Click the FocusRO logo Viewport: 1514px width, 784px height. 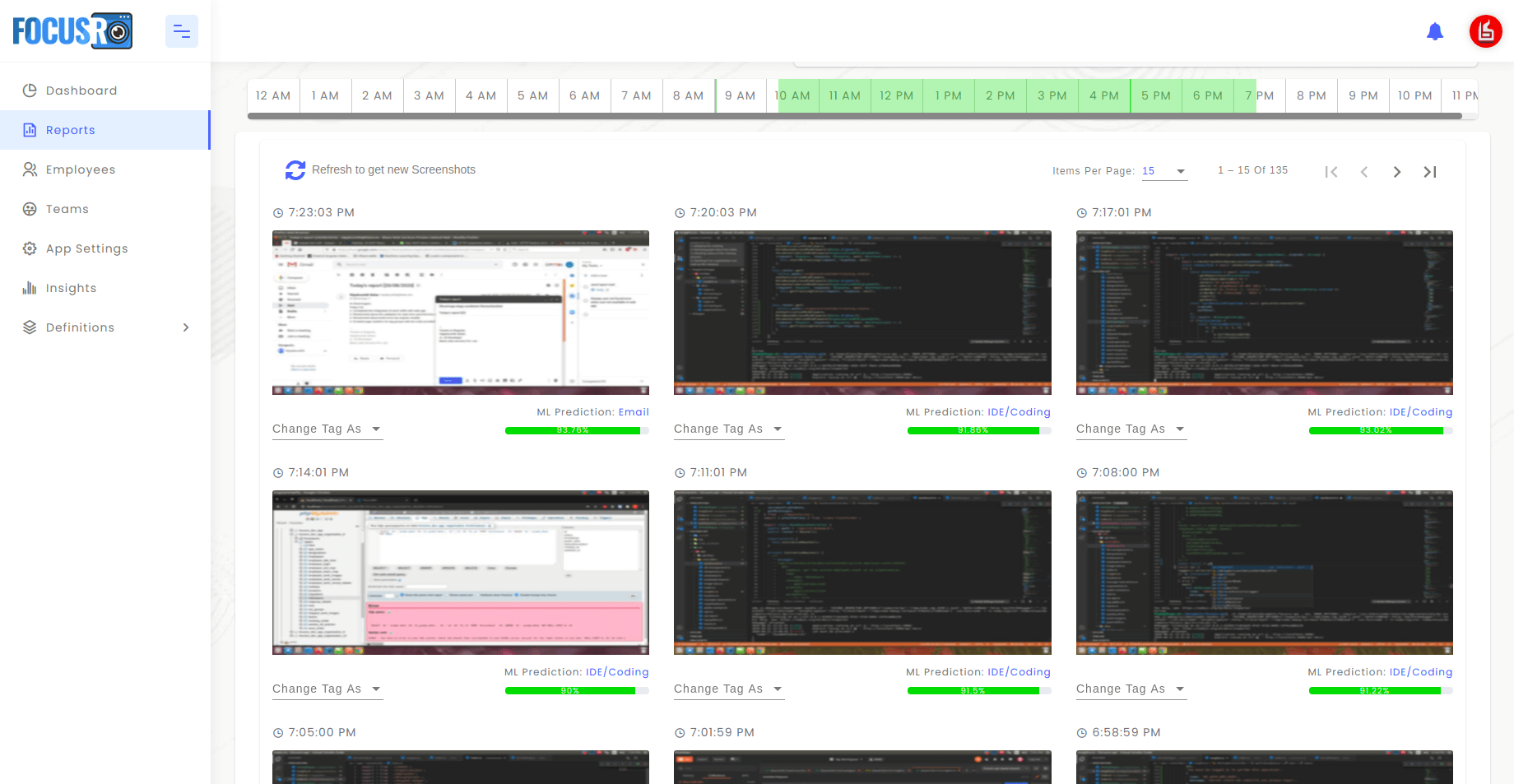[x=72, y=31]
